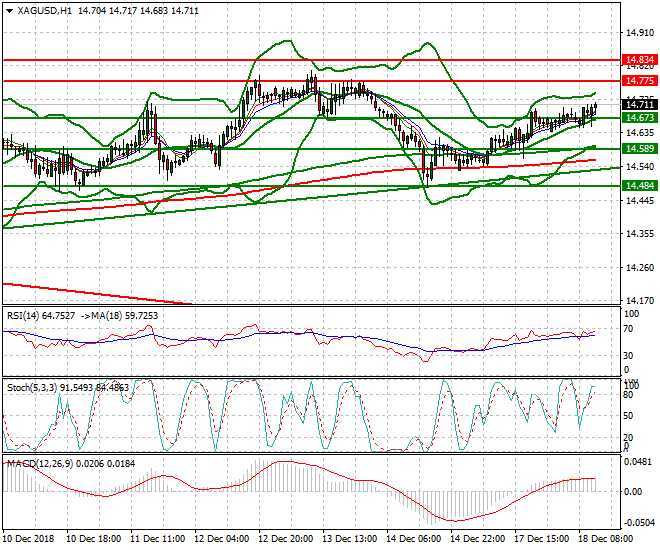Image resolution: width=660 pixels, height=550 pixels.
Task: Select the 14.484 green support price label
Action: coord(639,186)
